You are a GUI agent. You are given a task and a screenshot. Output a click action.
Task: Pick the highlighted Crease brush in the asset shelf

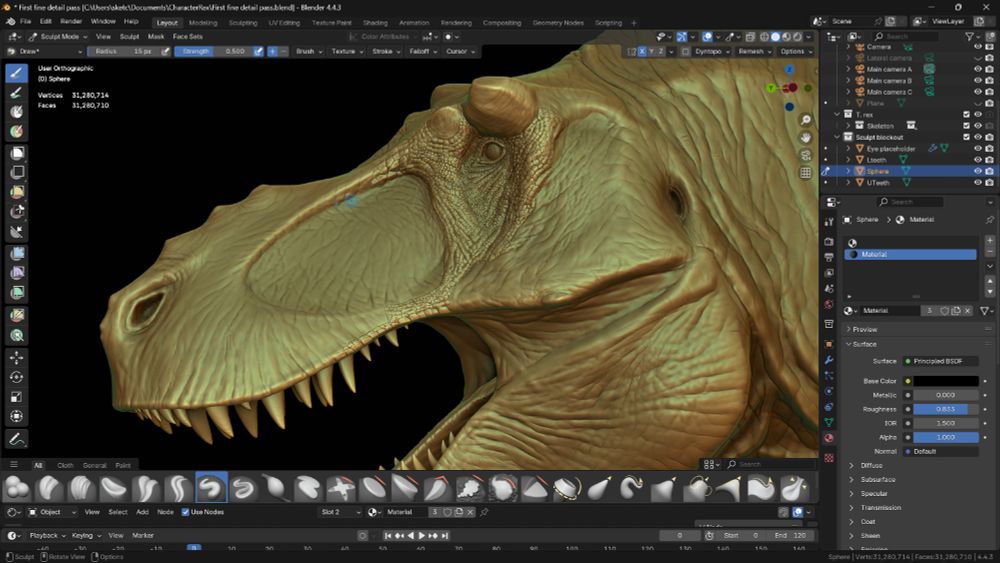pos(211,488)
